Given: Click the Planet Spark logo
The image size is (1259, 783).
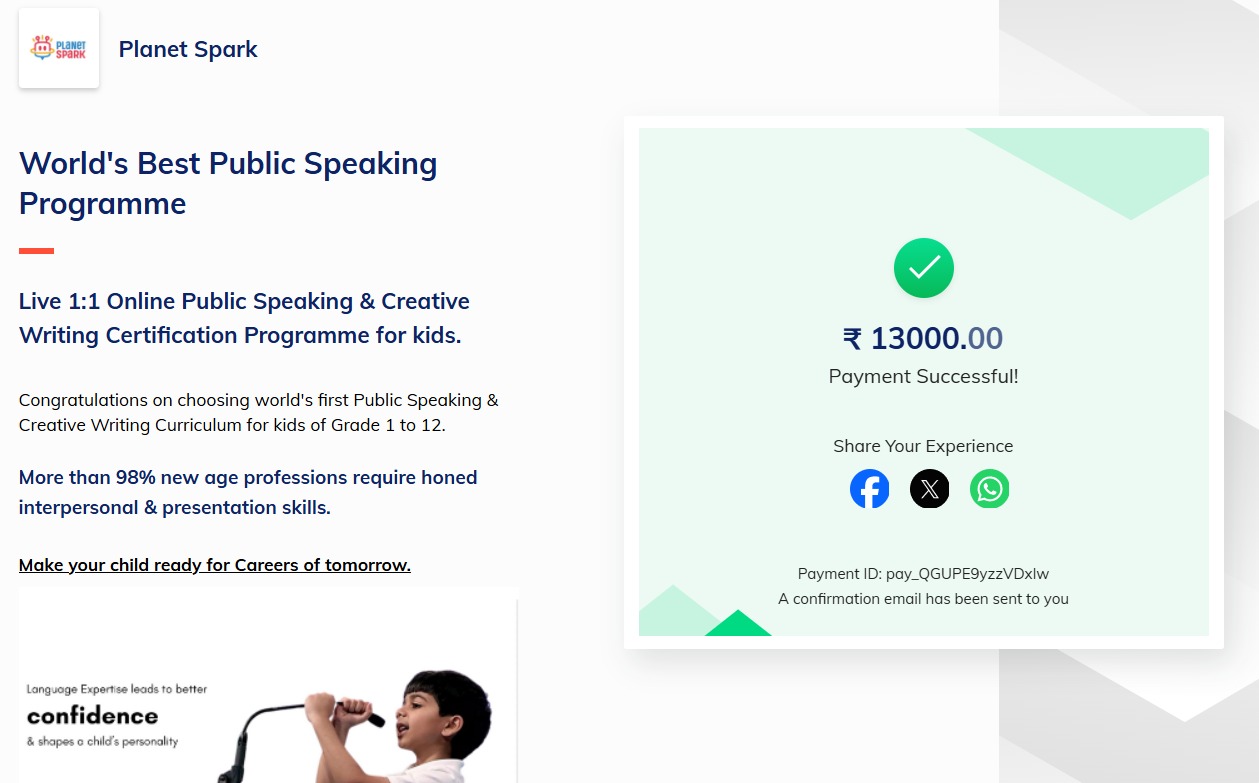Looking at the screenshot, I should [59, 48].
